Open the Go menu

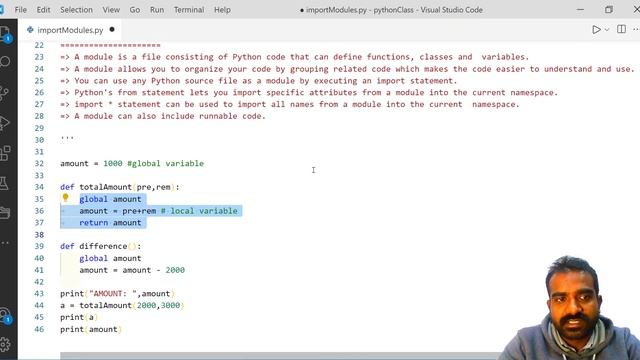(135, 9)
